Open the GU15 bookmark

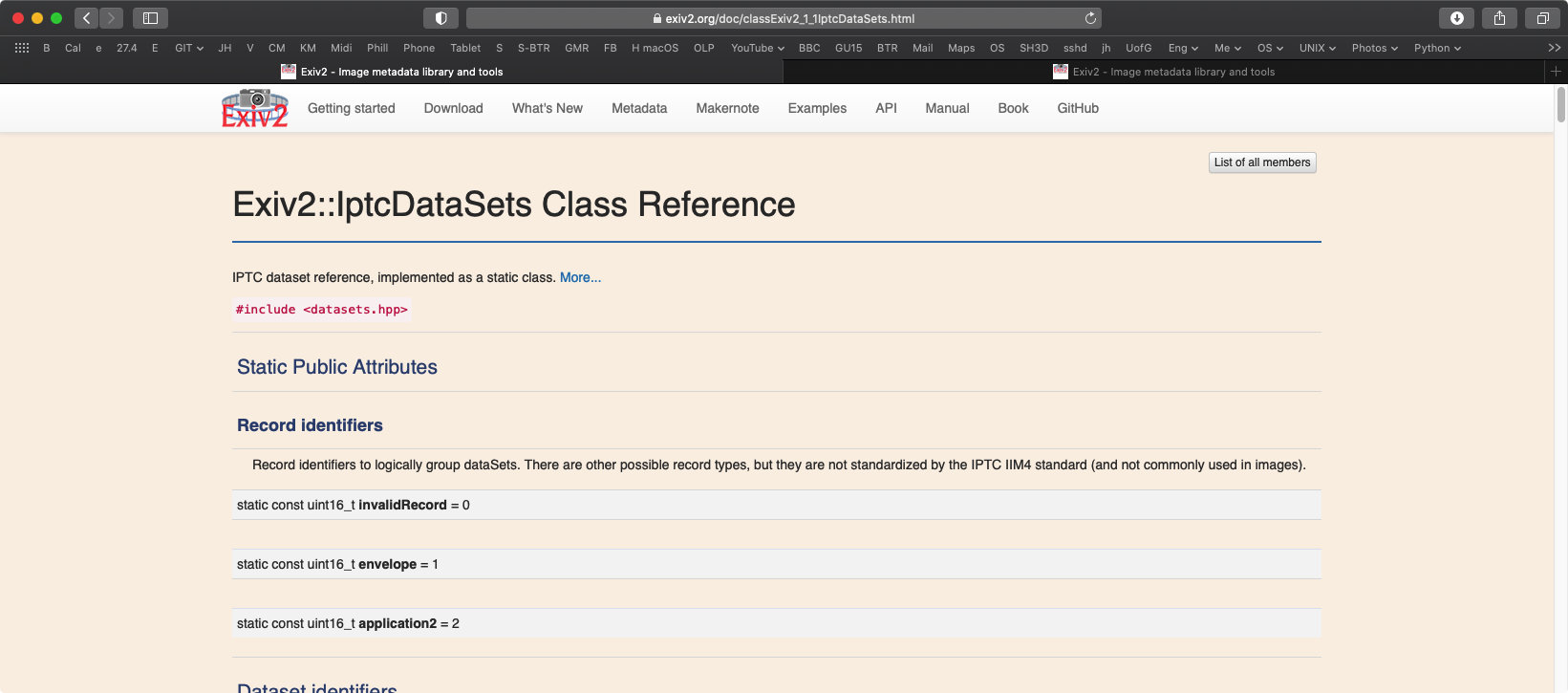coord(848,48)
